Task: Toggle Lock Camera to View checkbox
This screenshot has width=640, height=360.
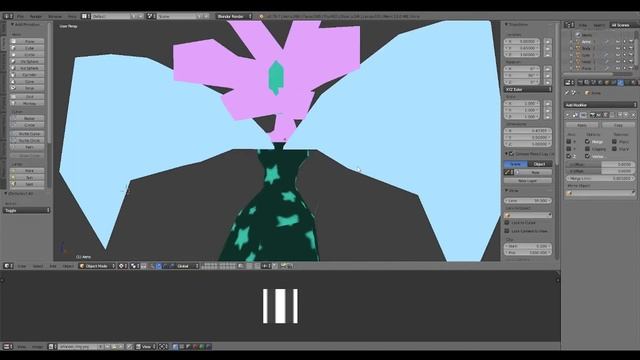Action: click(507, 231)
